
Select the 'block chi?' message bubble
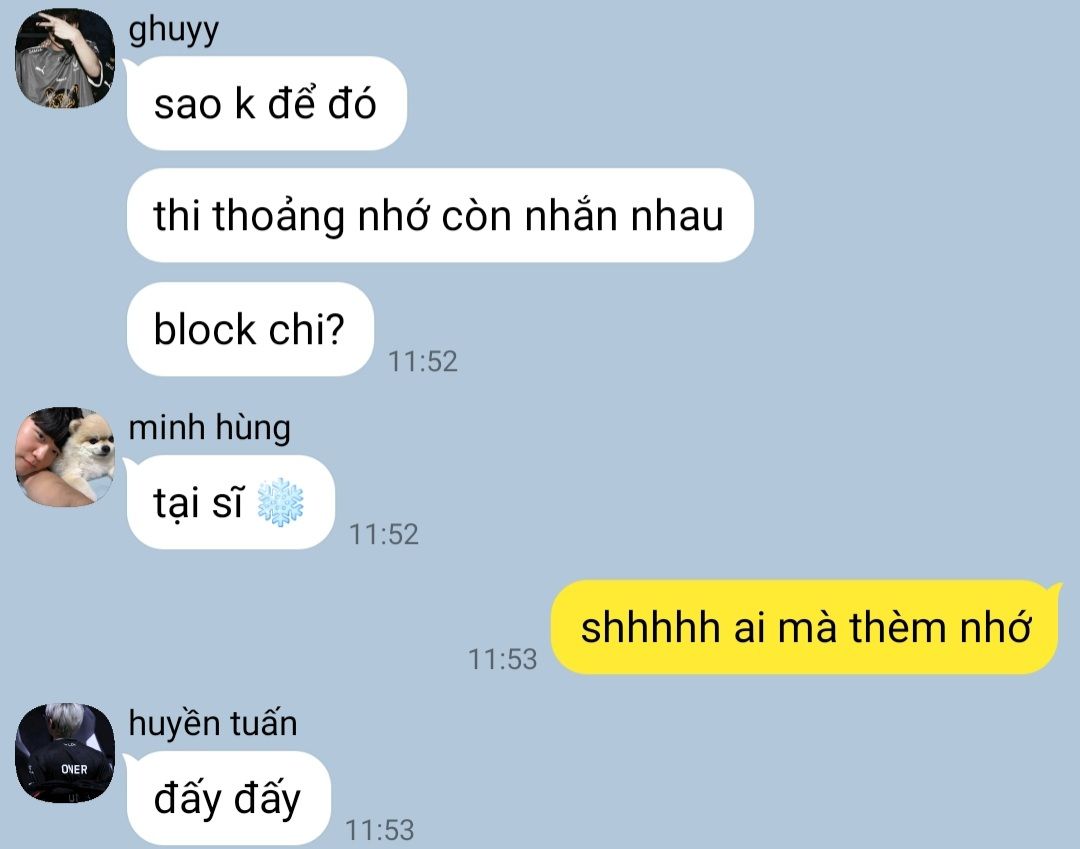tap(250, 329)
